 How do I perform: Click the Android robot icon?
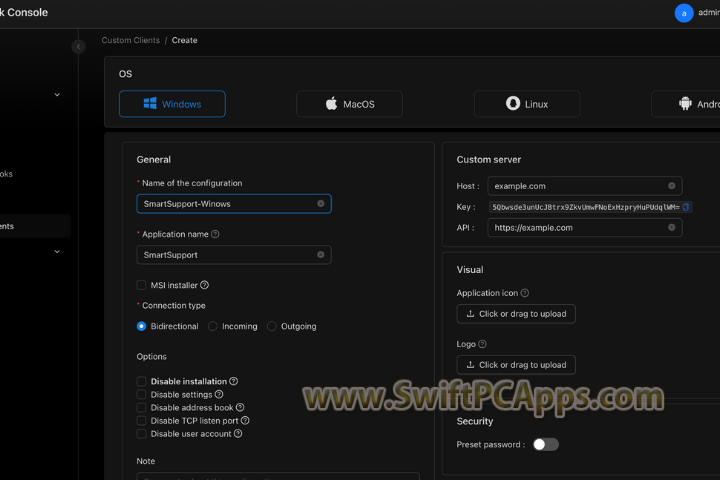[x=685, y=103]
